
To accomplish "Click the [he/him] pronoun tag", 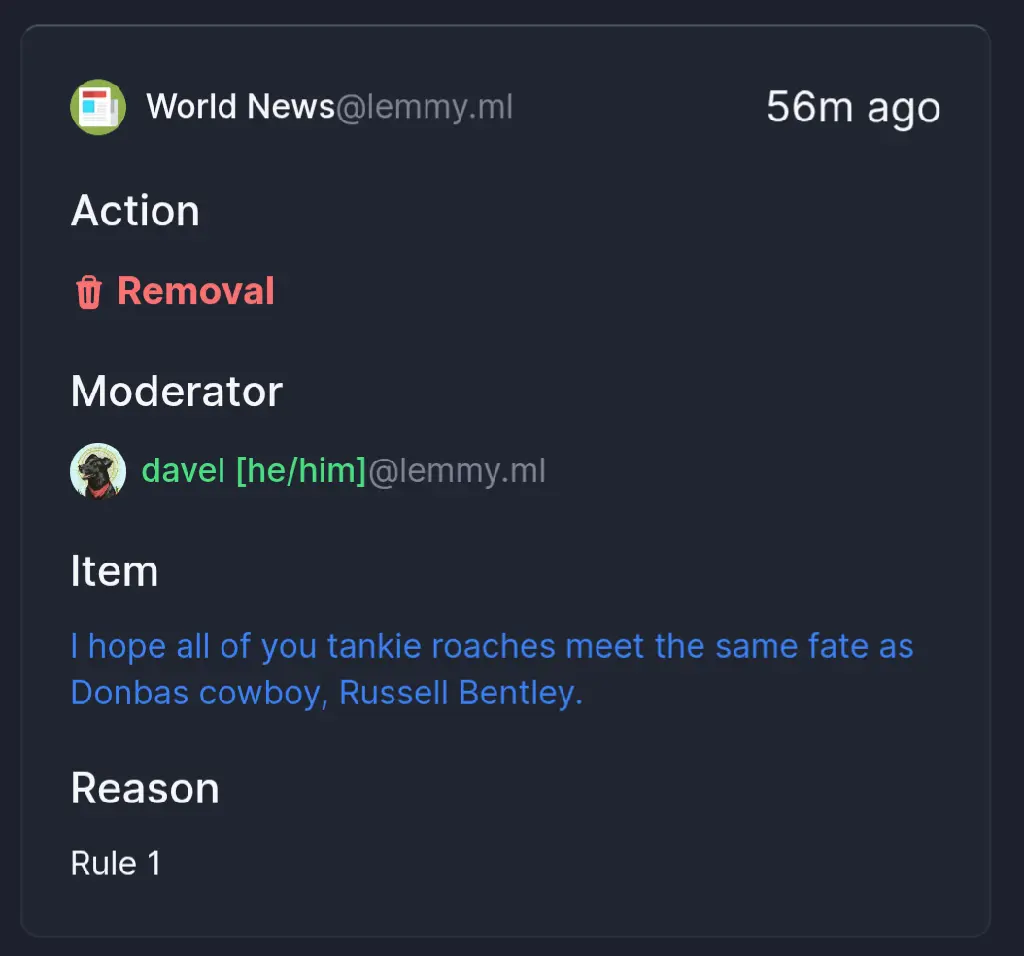I will tap(300, 470).
